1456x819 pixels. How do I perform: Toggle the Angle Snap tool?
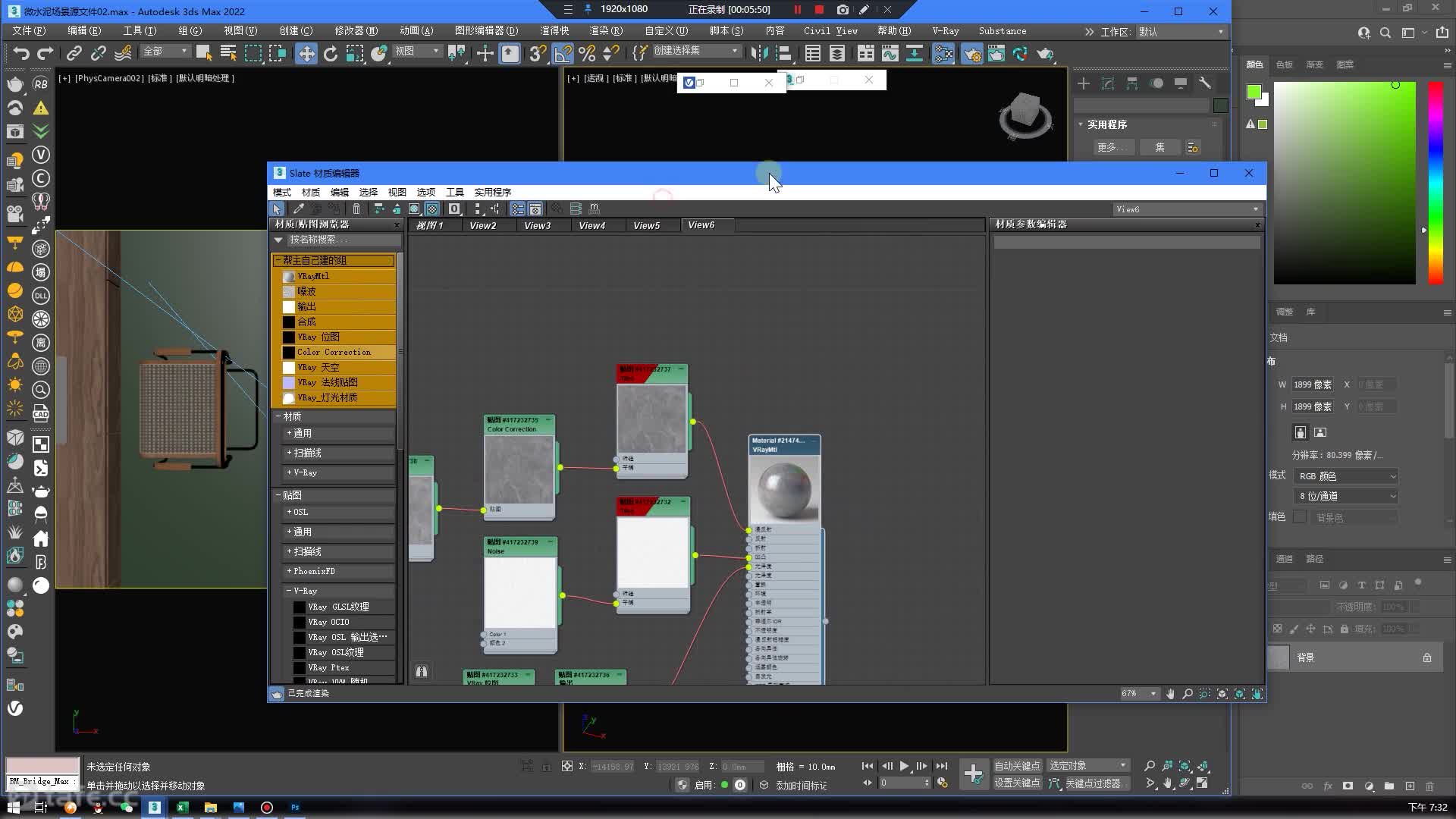(563, 53)
